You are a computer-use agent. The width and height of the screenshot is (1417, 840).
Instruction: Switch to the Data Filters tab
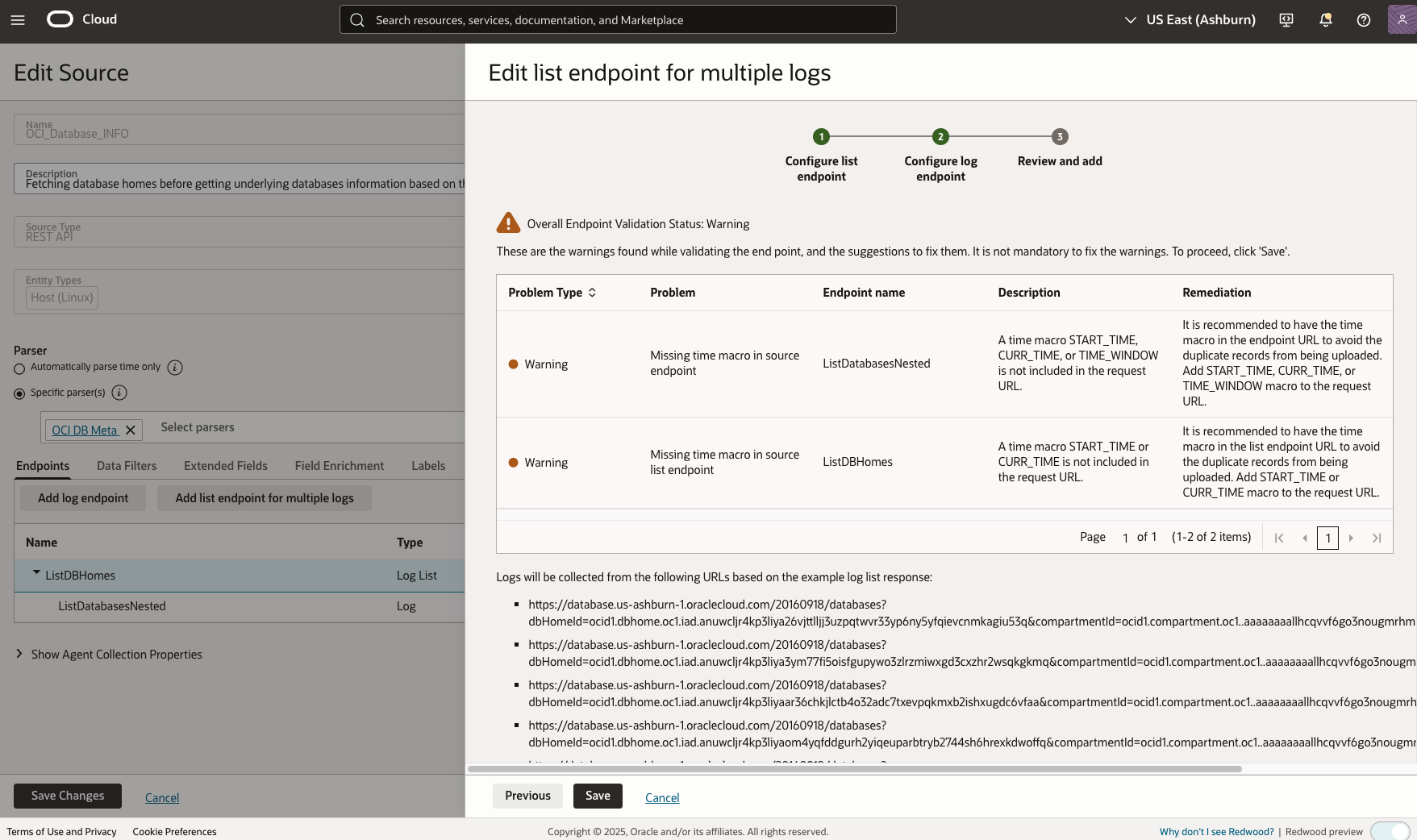[126, 465]
